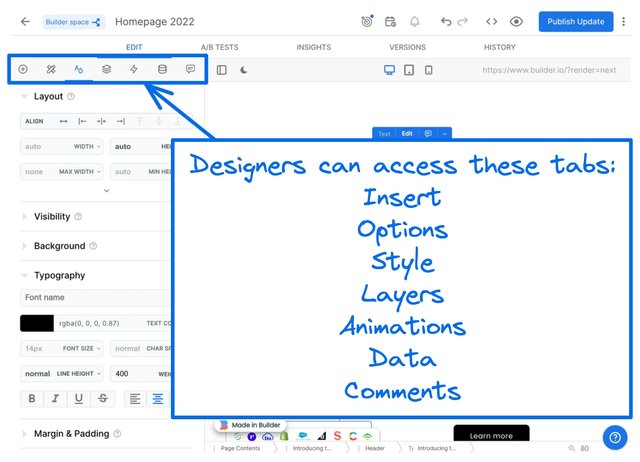
Task: Select tablet preview device
Action: point(409,70)
